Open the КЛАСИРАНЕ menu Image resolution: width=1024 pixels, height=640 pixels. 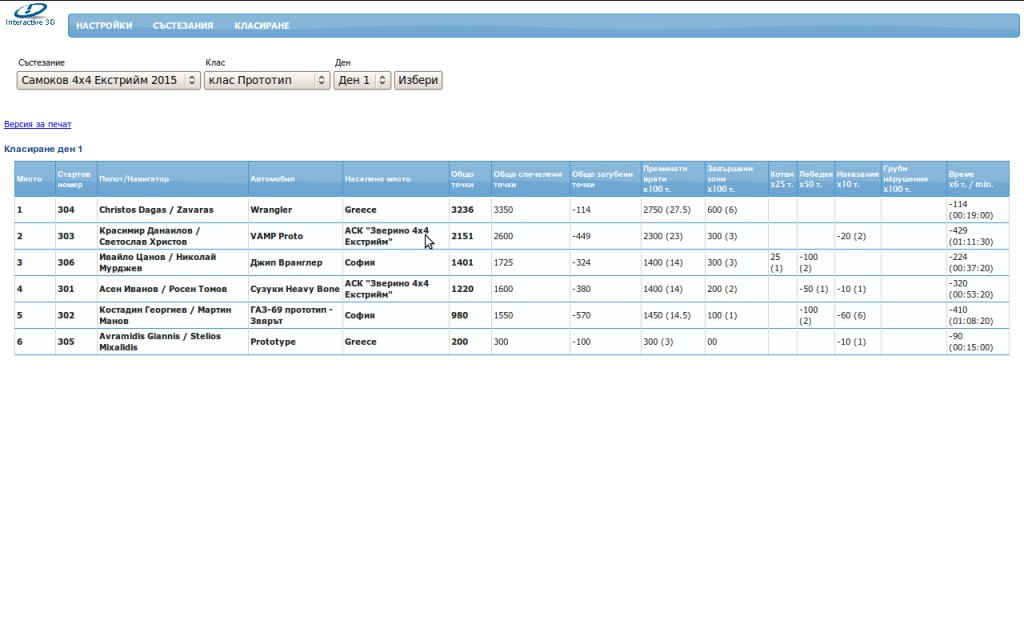coord(262,25)
